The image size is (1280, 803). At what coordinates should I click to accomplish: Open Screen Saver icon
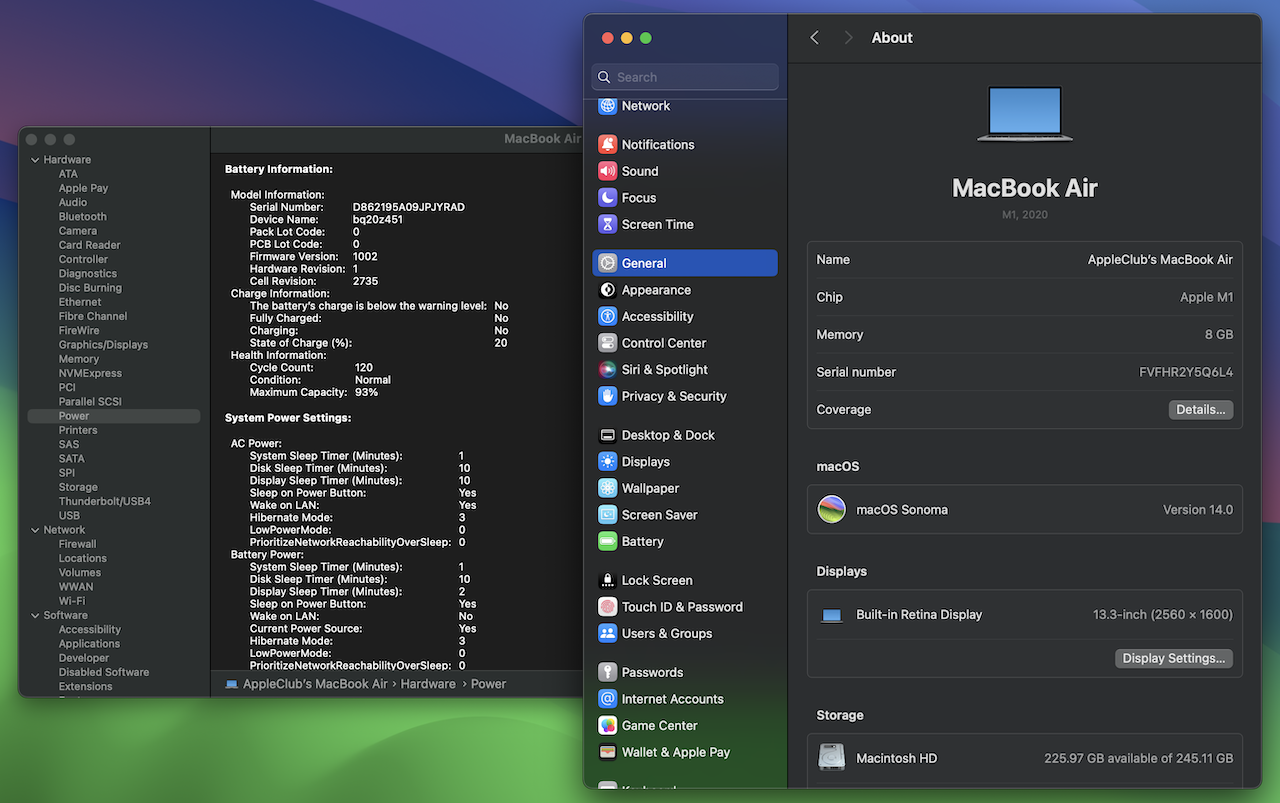tap(607, 515)
